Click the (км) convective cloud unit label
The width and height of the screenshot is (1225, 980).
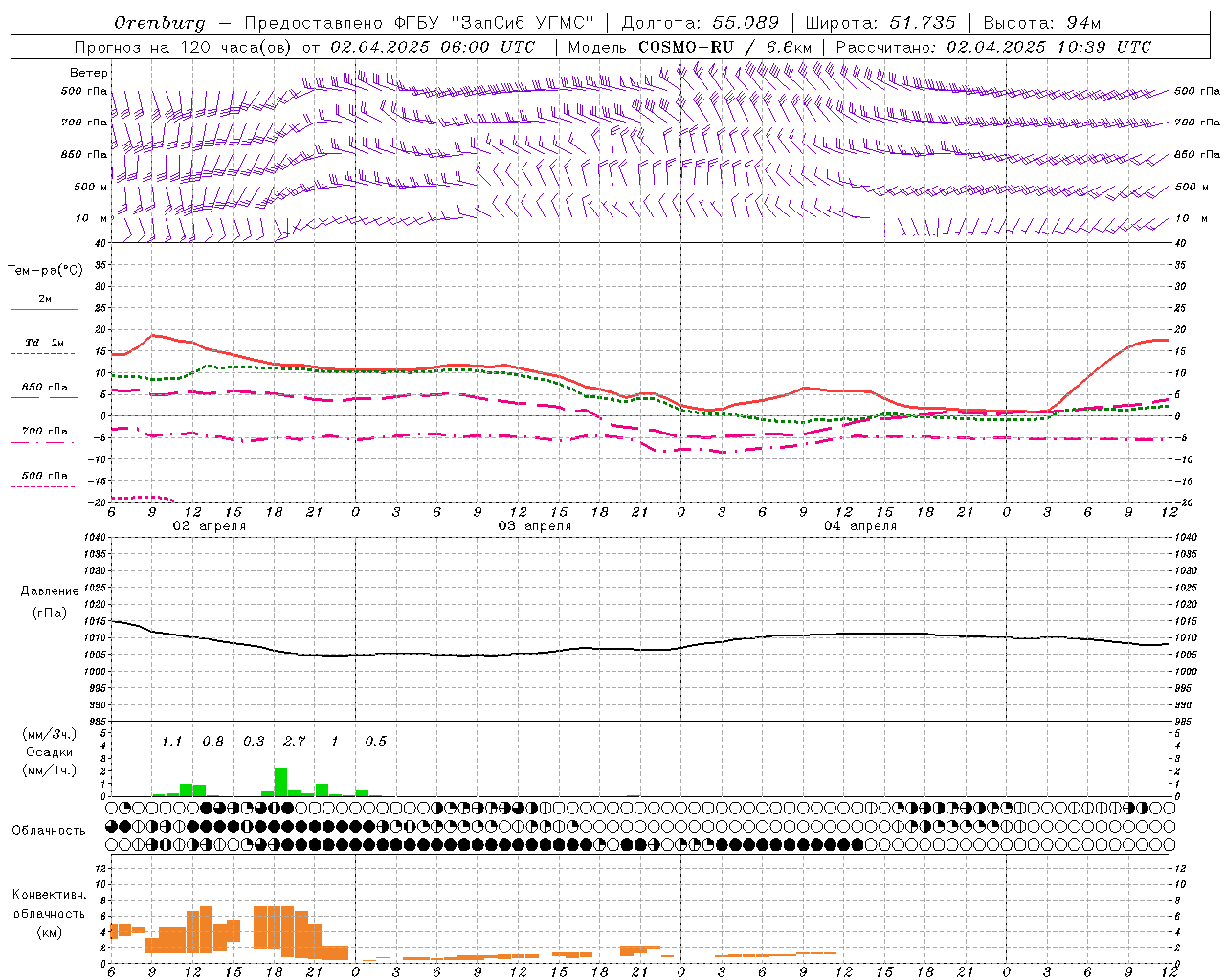click(49, 932)
